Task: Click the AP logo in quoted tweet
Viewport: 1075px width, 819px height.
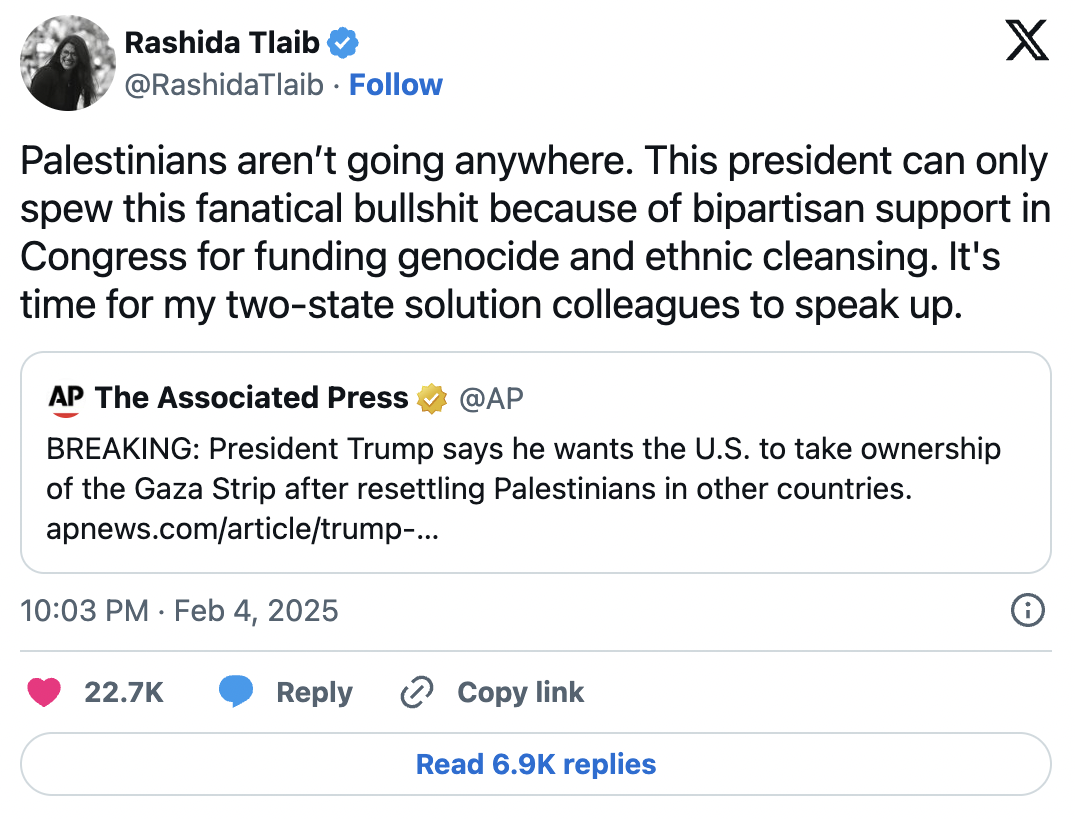Action: pyautogui.click(x=65, y=399)
